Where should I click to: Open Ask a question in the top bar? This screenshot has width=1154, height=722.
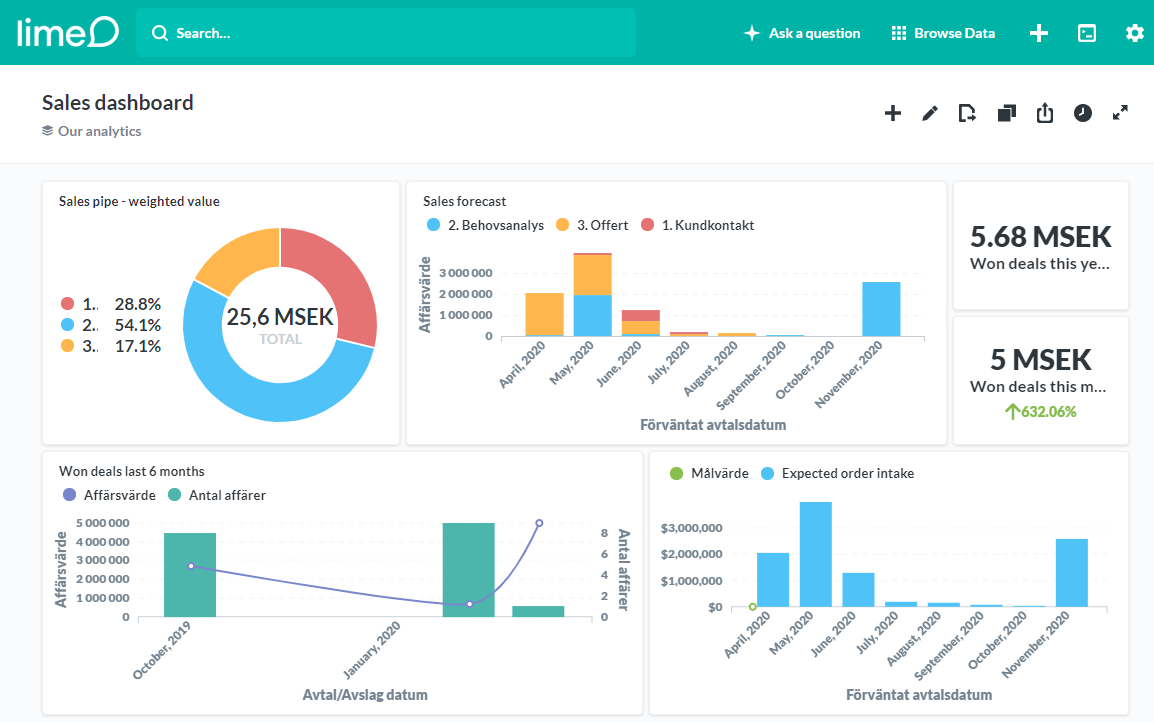801,32
